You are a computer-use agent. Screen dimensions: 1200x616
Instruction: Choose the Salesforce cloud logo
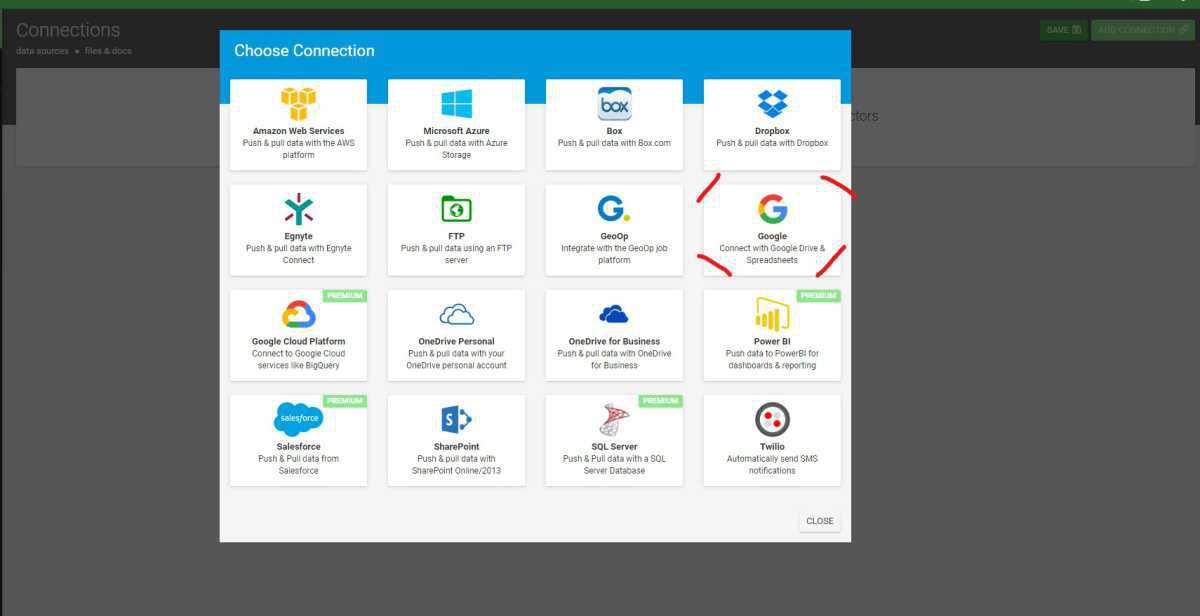[298, 419]
